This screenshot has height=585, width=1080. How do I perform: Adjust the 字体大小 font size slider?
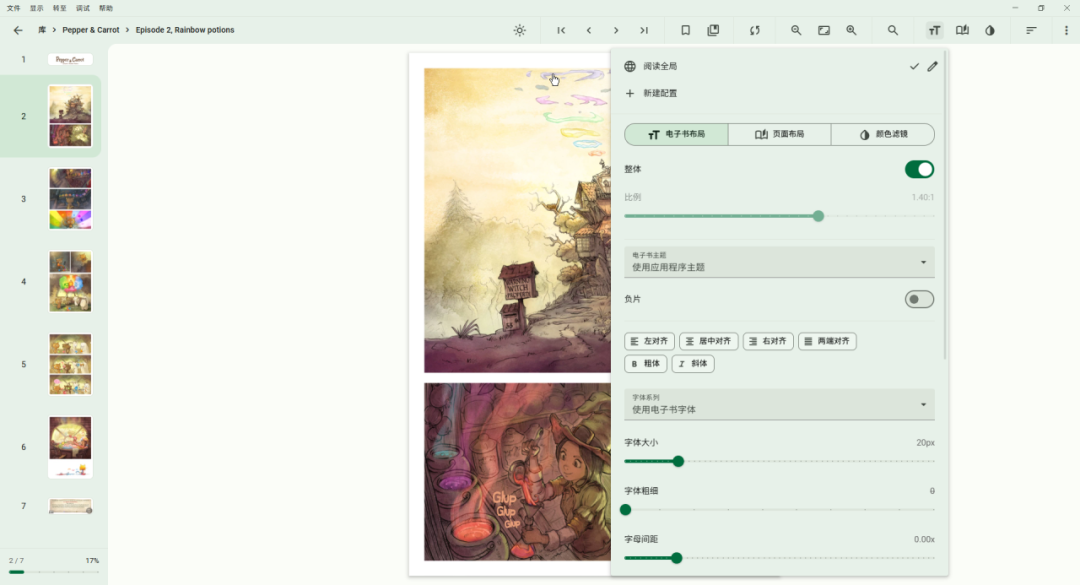pyautogui.click(x=779, y=462)
